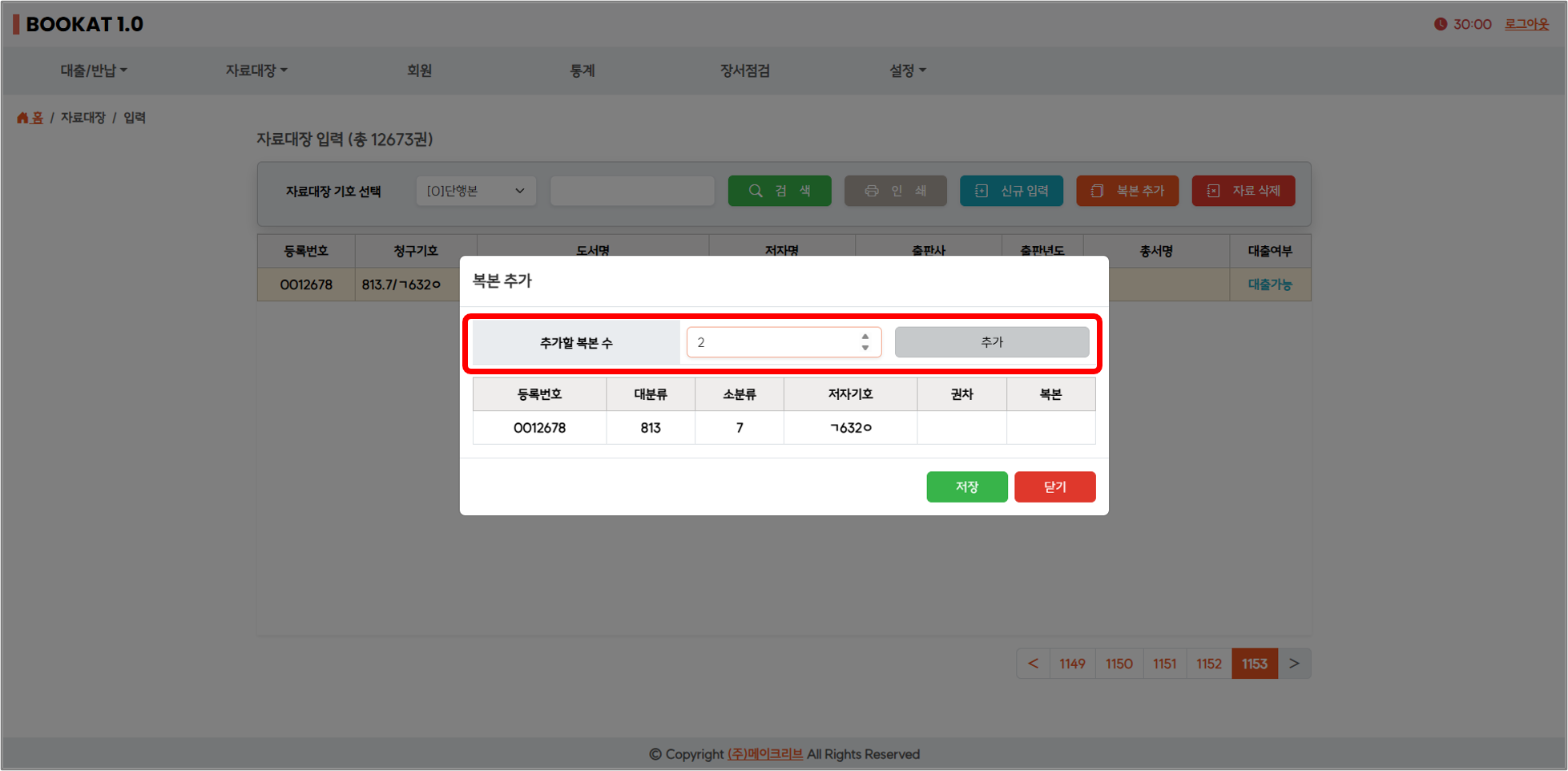1568x771 pixels.
Task: Click the copy icon on 복본 추가
Action: click(1098, 191)
